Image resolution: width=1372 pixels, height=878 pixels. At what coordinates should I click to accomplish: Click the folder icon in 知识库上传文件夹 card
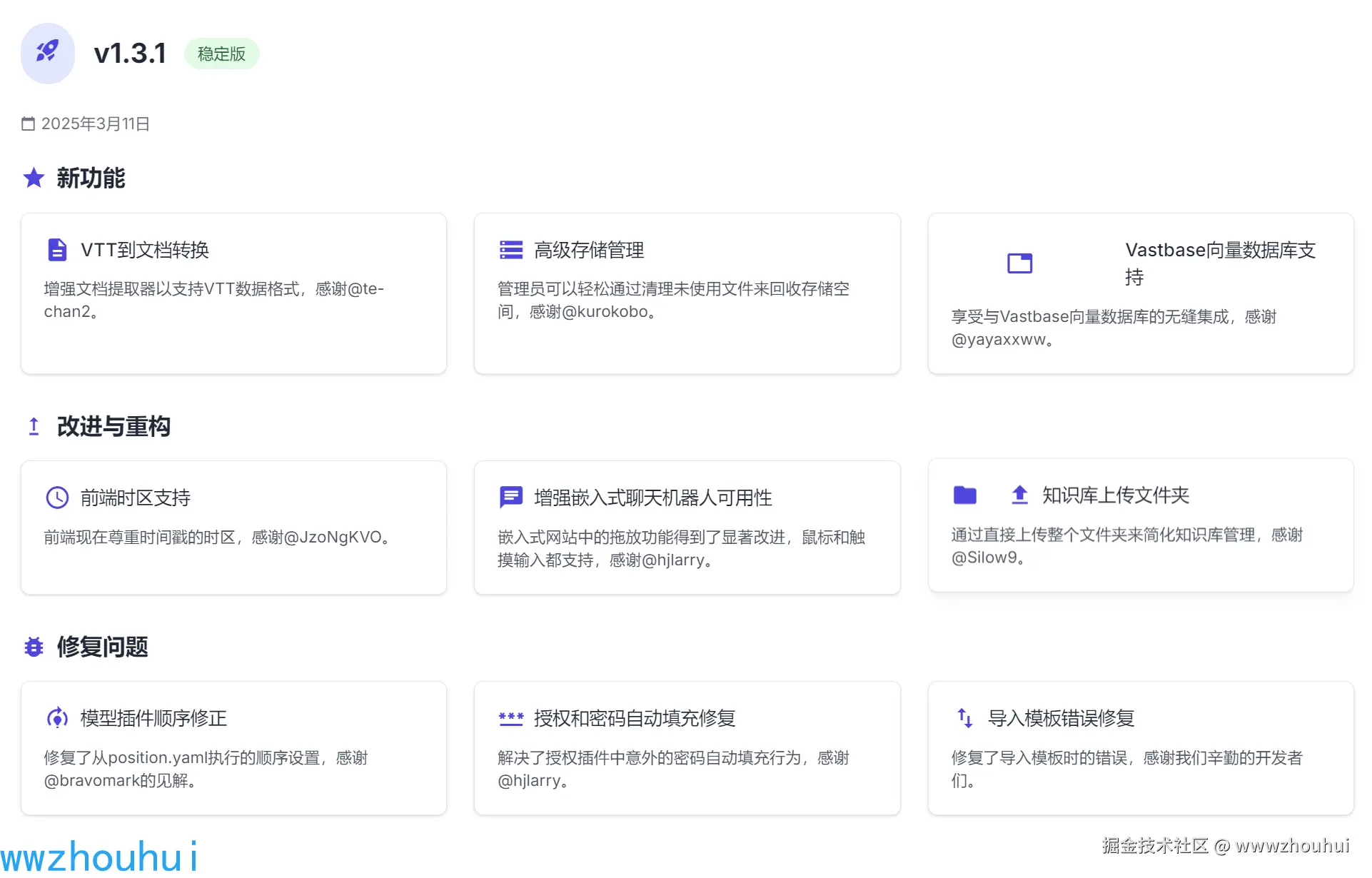(x=964, y=495)
